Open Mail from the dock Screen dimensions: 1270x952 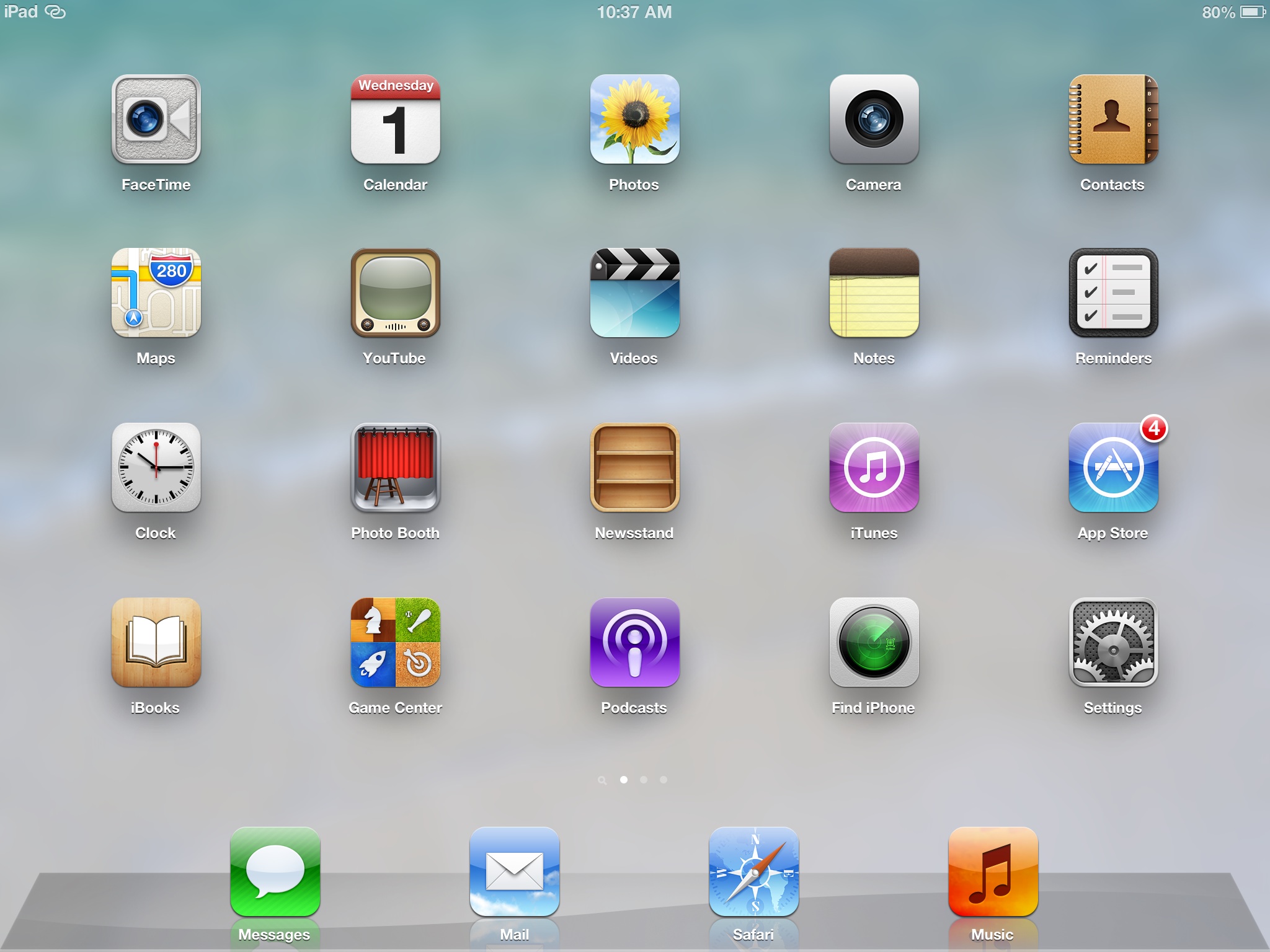pos(514,871)
